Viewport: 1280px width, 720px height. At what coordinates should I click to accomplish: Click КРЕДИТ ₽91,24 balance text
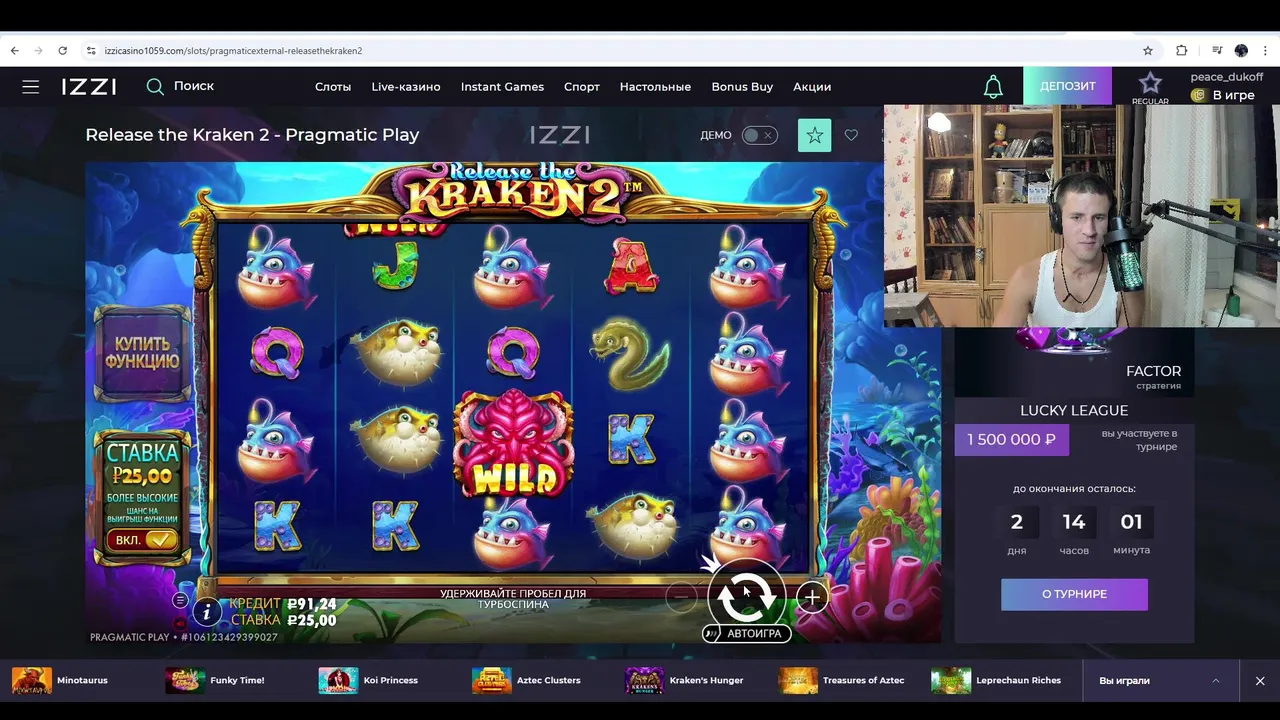pyautogui.click(x=283, y=604)
